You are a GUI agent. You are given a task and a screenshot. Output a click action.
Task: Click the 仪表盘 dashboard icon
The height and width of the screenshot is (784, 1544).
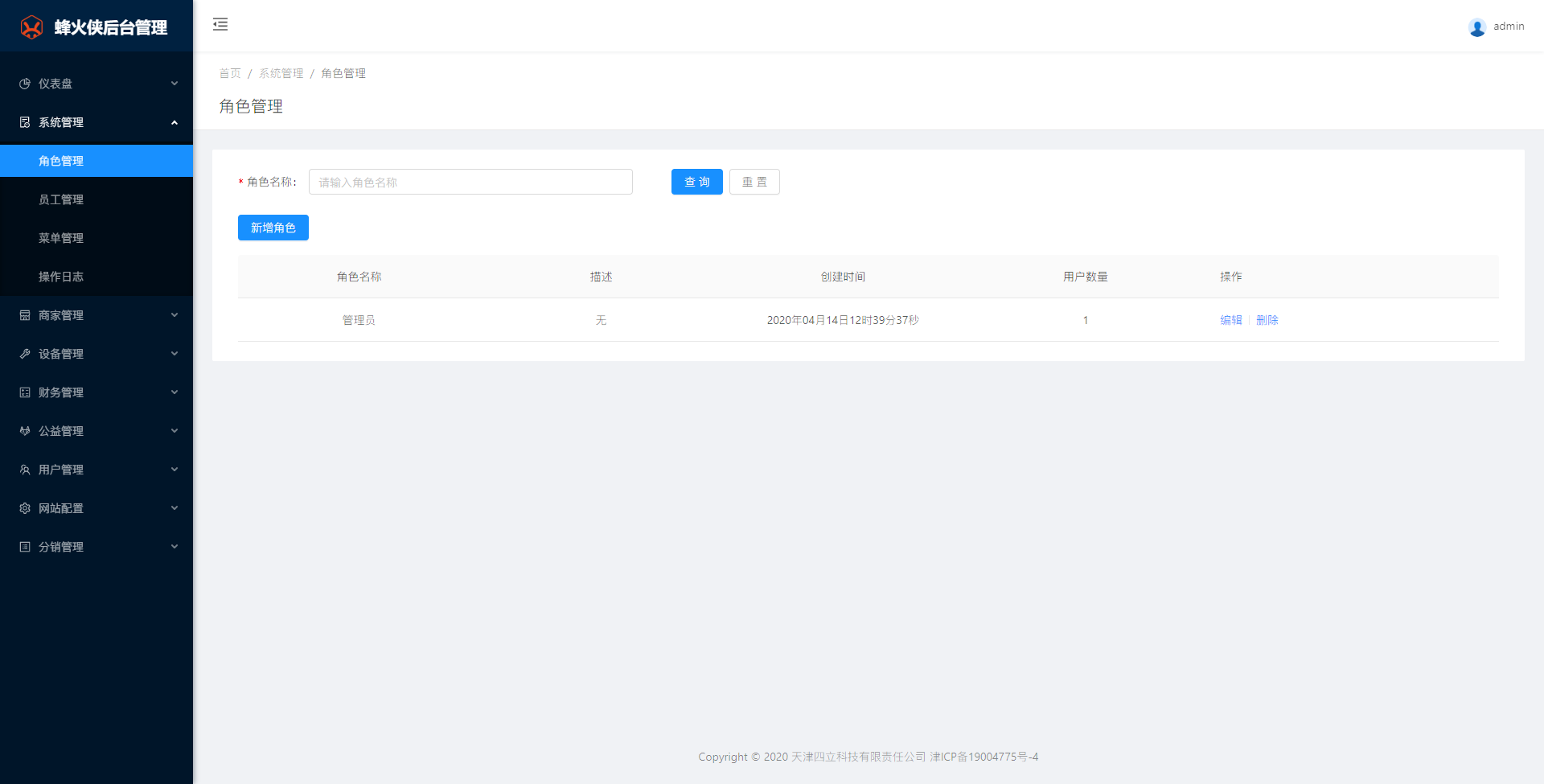(x=23, y=84)
